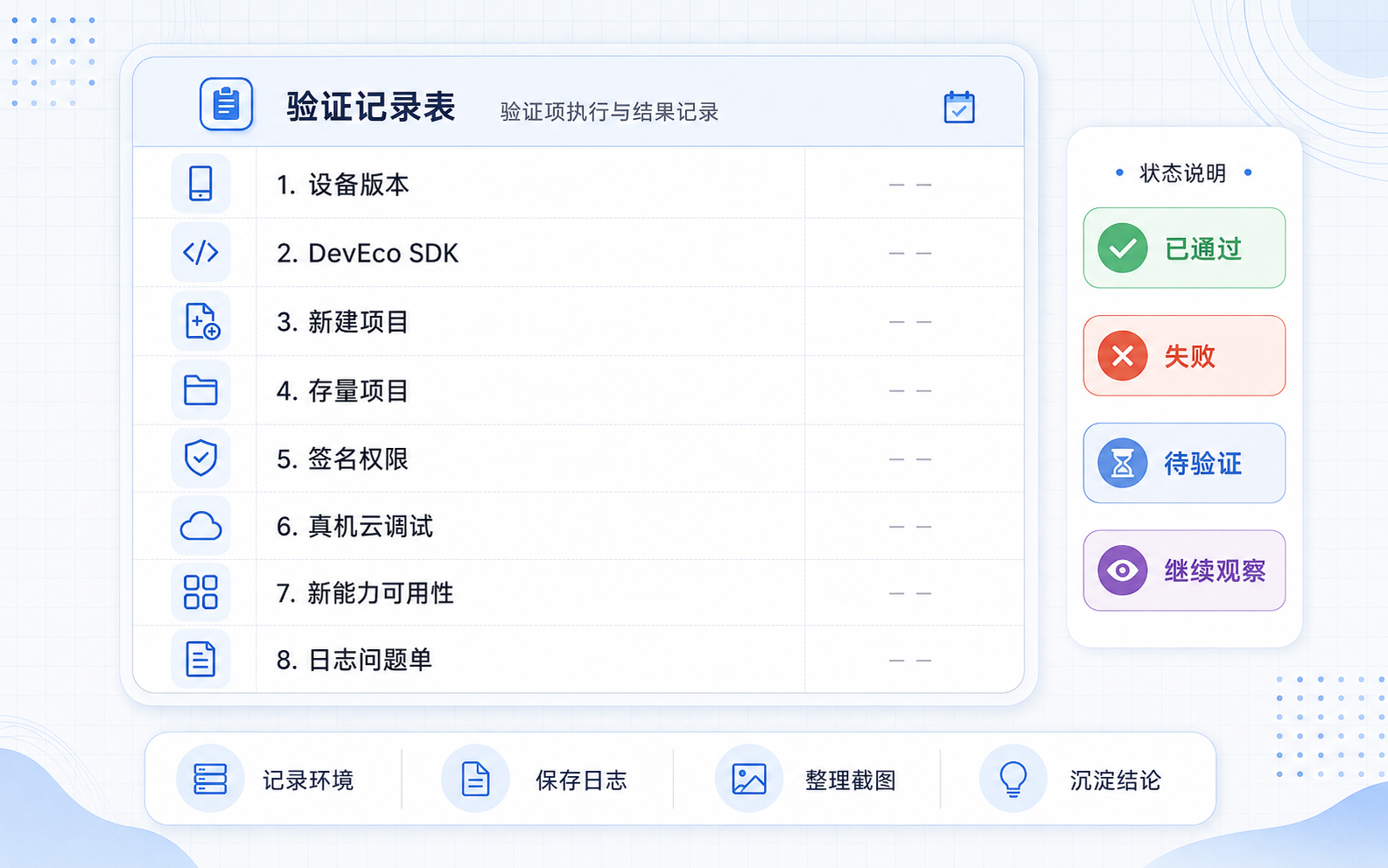The image size is (1388, 868).
Task: Click the 沉淀结论 lightbulb step
Action: click(1070, 779)
